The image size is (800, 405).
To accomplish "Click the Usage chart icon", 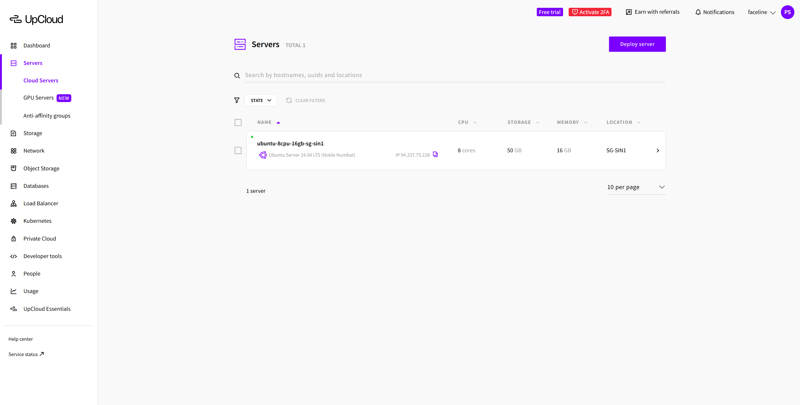I will [x=14, y=291].
